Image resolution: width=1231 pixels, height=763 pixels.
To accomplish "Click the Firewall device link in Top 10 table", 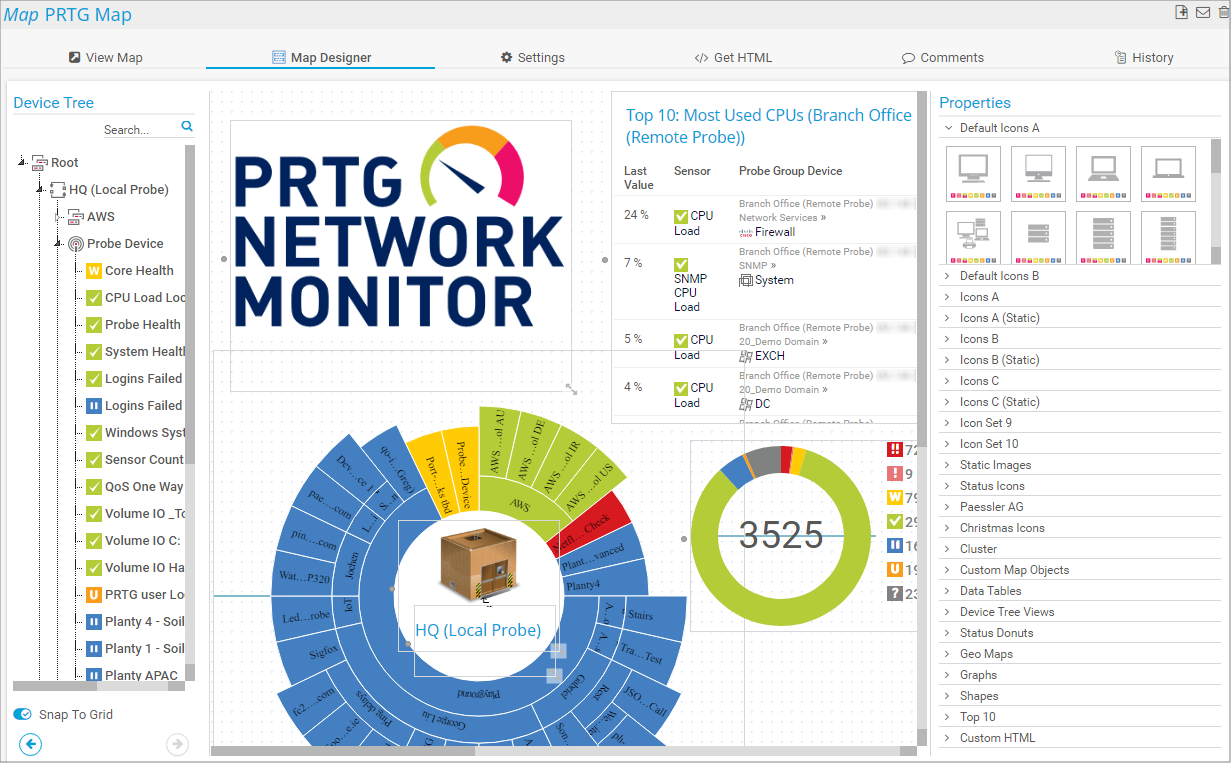I will click(x=775, y=232).
